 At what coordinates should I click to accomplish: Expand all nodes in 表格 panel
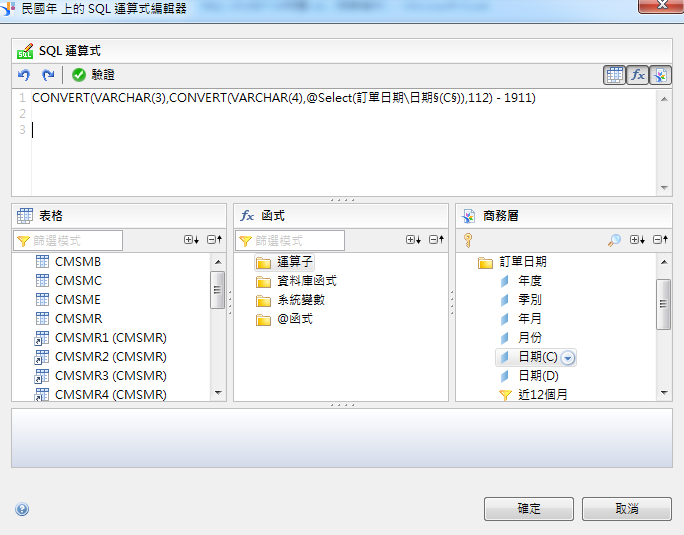point(191,240)
